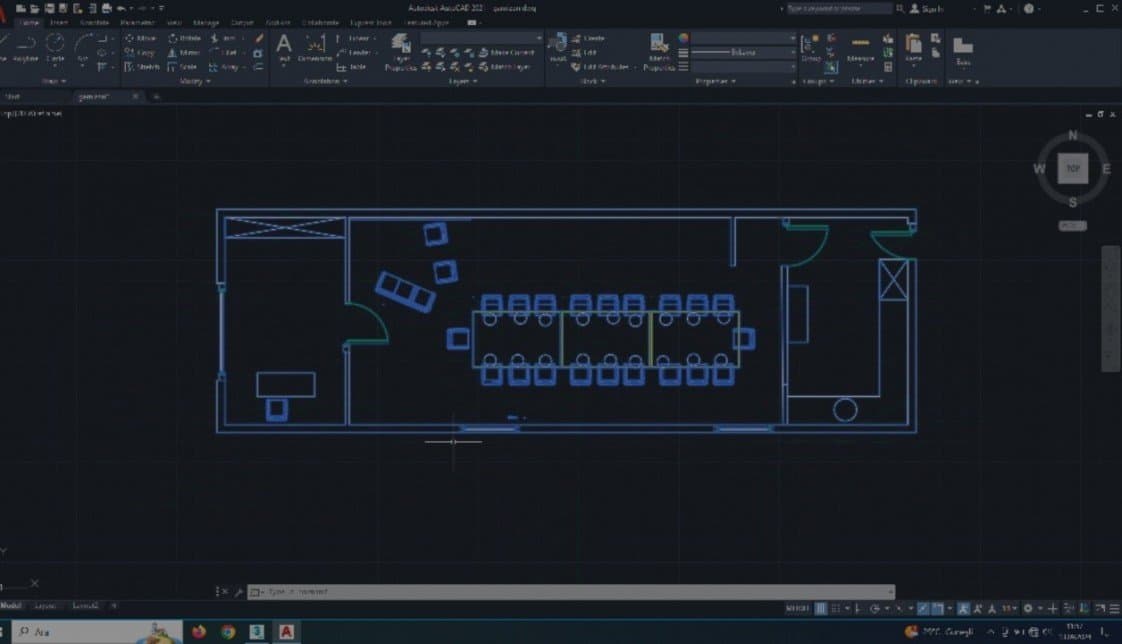Activate the Copy tool
The image size is (1122, 644).
(x=140, y=52)
